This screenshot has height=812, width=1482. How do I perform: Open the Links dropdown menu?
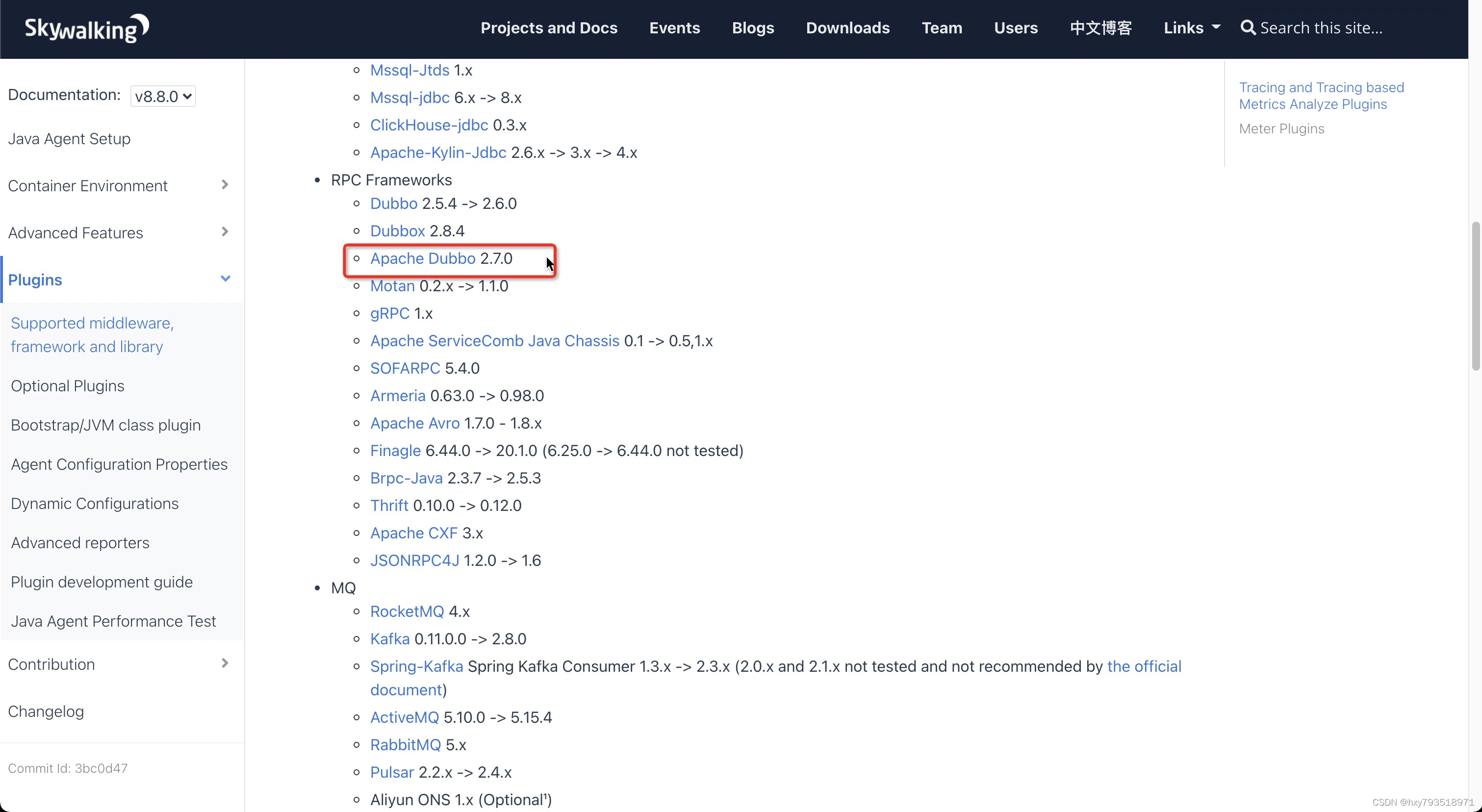coord(1192,27)
